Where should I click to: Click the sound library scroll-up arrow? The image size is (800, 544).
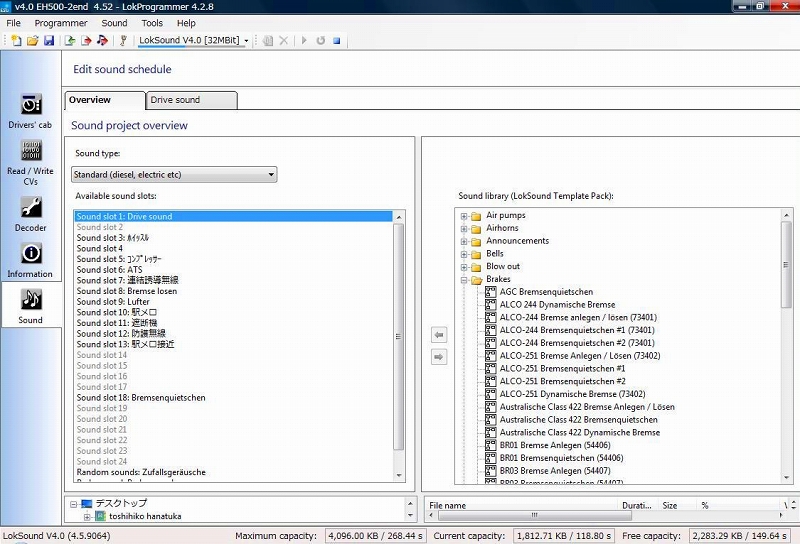(x=786, y=215)
